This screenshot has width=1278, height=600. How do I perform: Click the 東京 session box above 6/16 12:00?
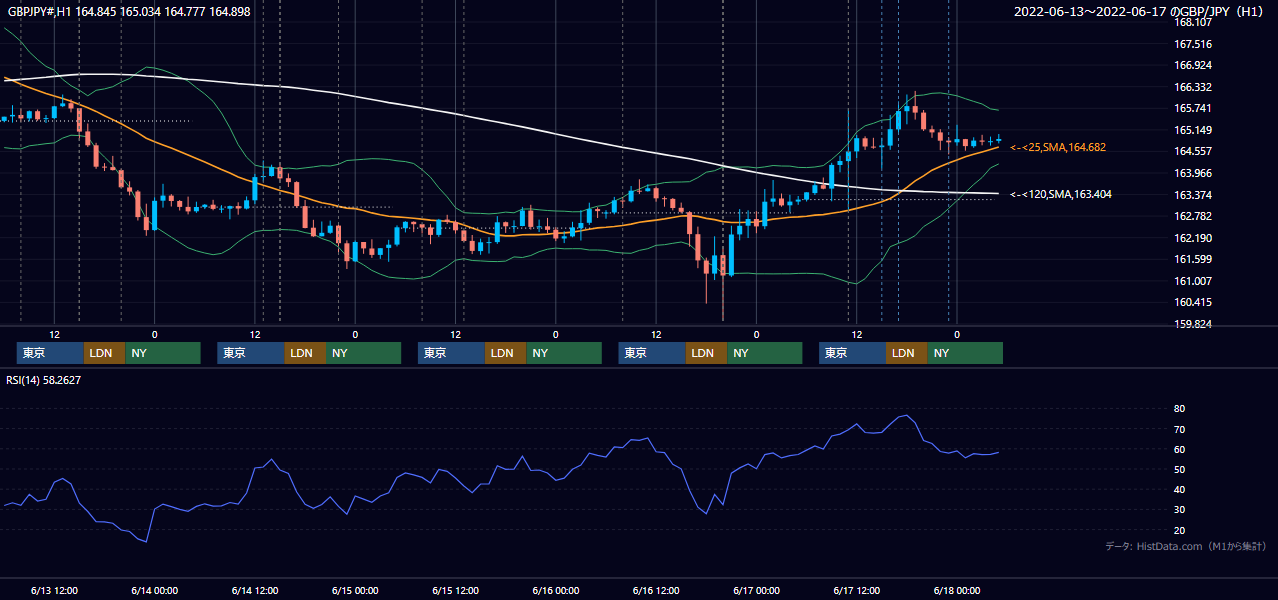coord(652,353)
